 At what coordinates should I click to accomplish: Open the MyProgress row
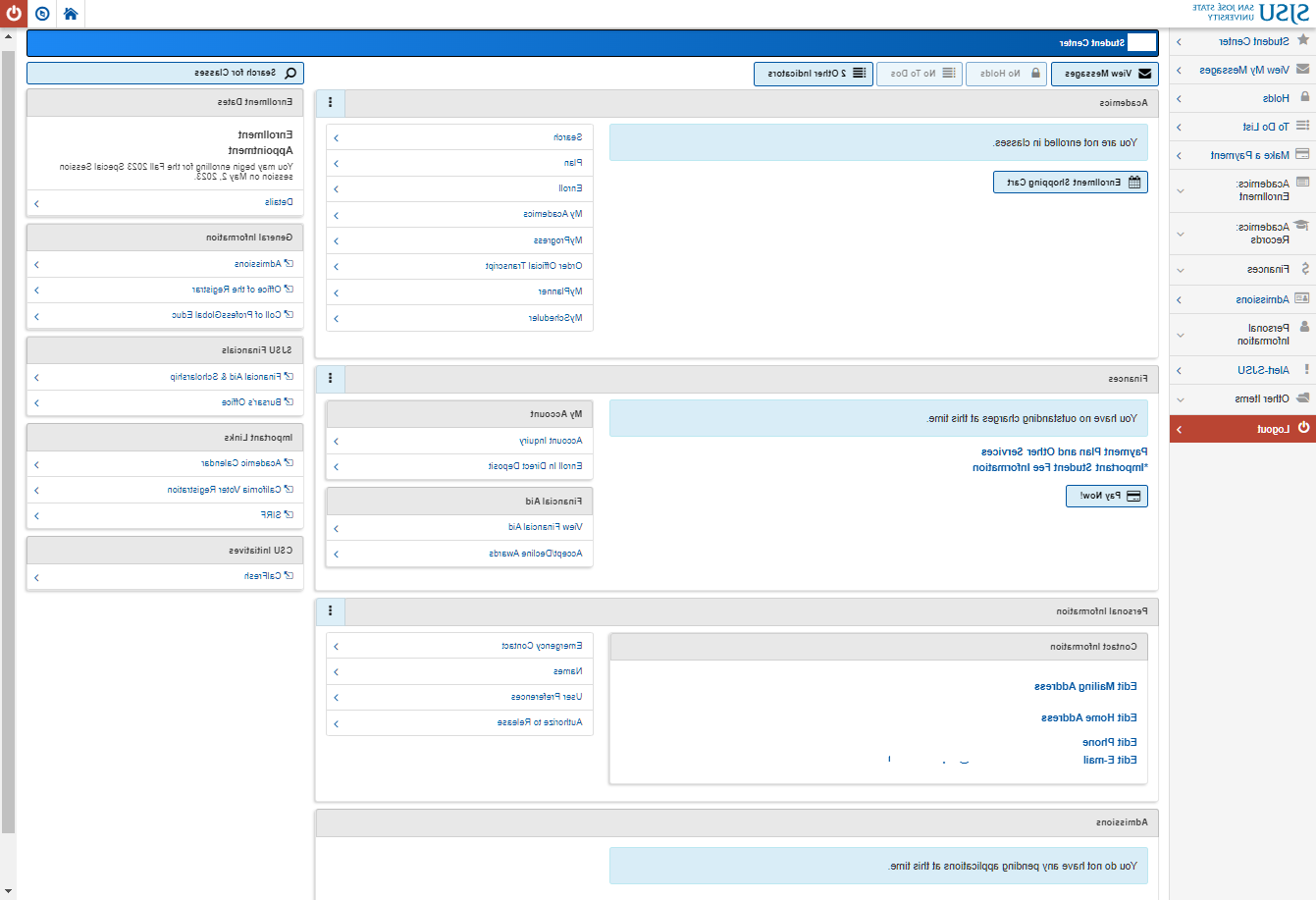[x=459, y=240]
